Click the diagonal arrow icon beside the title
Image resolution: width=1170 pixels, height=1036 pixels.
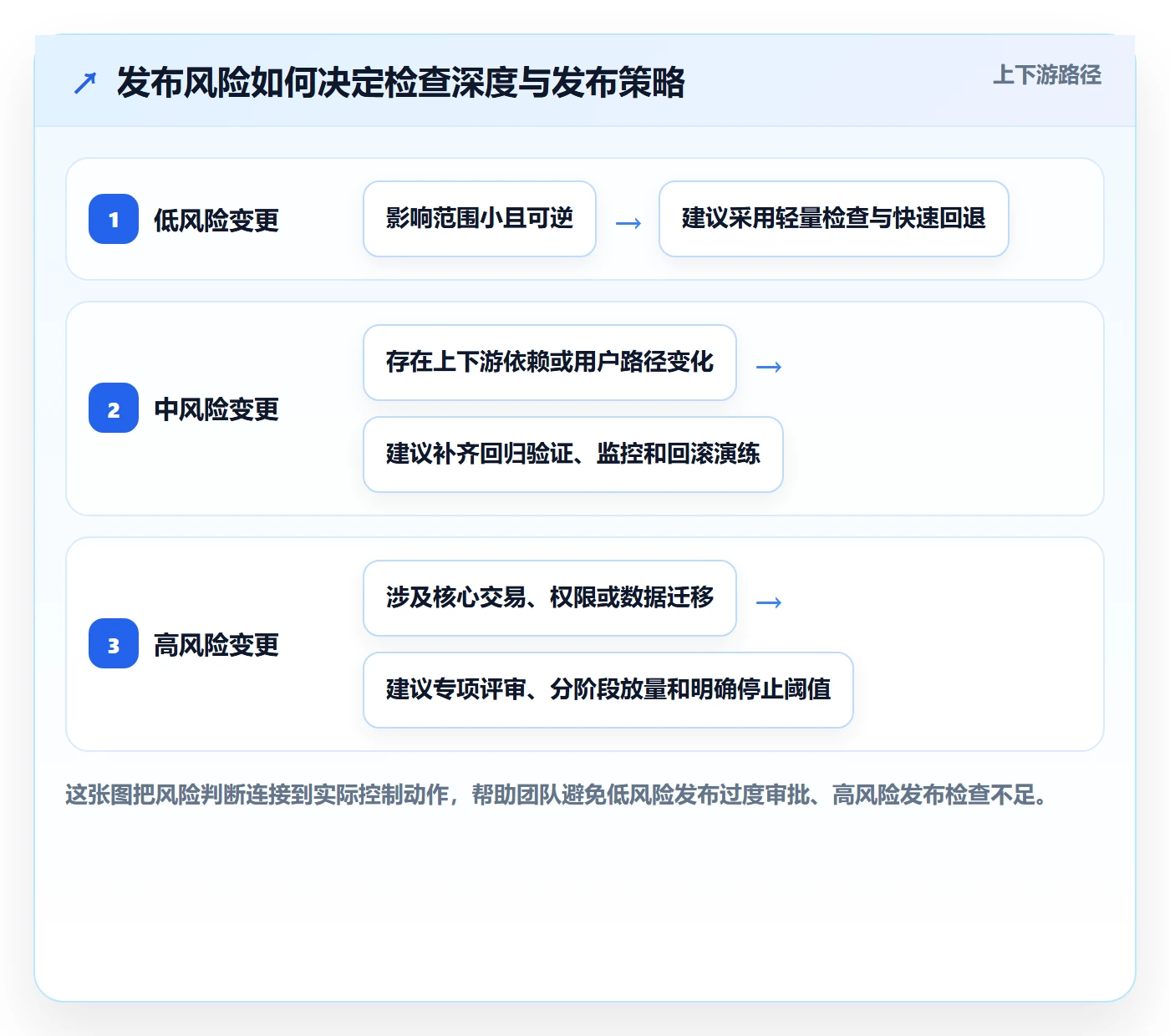[x=85, y=83]
